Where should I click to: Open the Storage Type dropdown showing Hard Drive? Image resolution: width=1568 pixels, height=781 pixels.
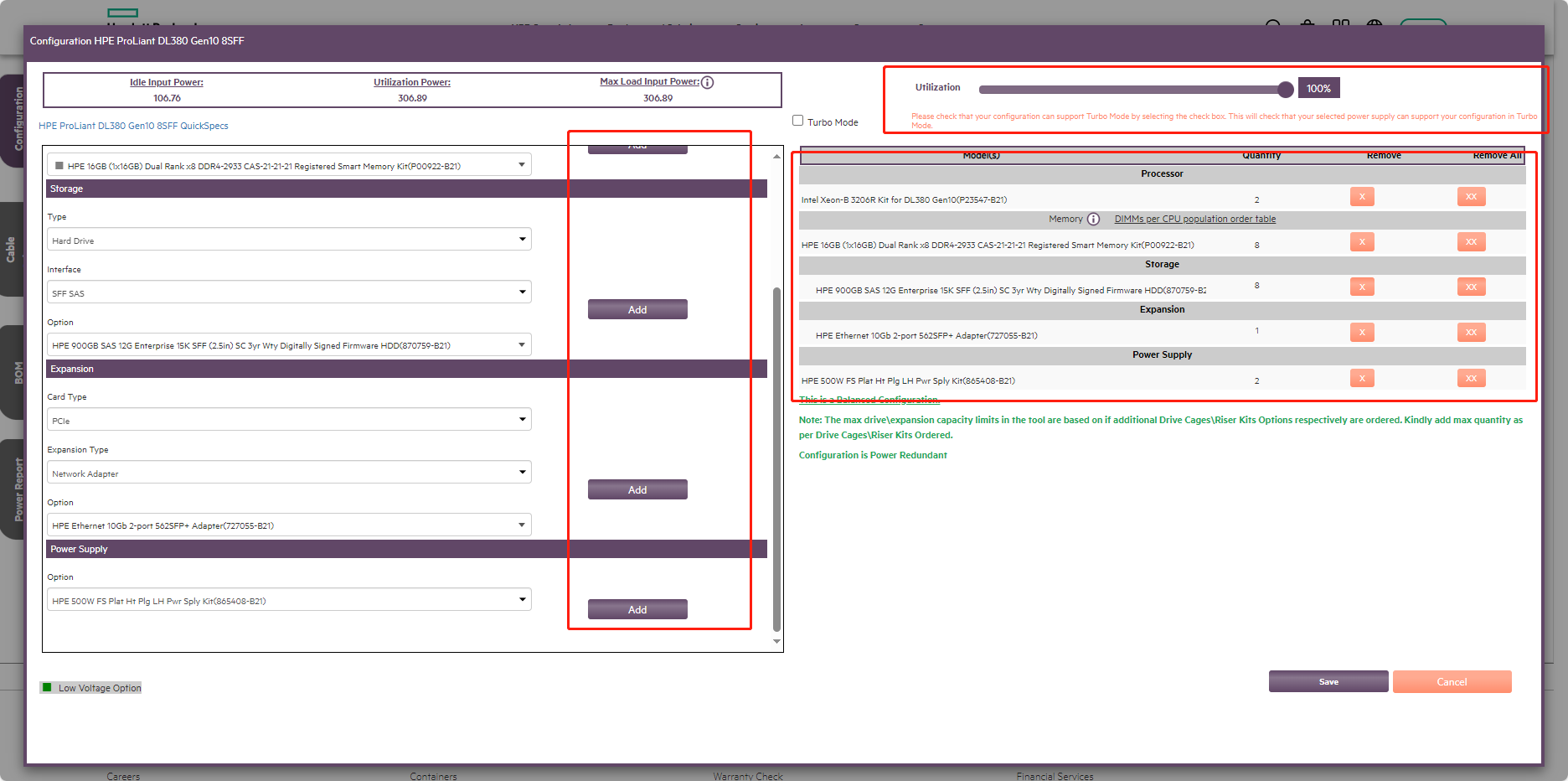coord(289,240)
